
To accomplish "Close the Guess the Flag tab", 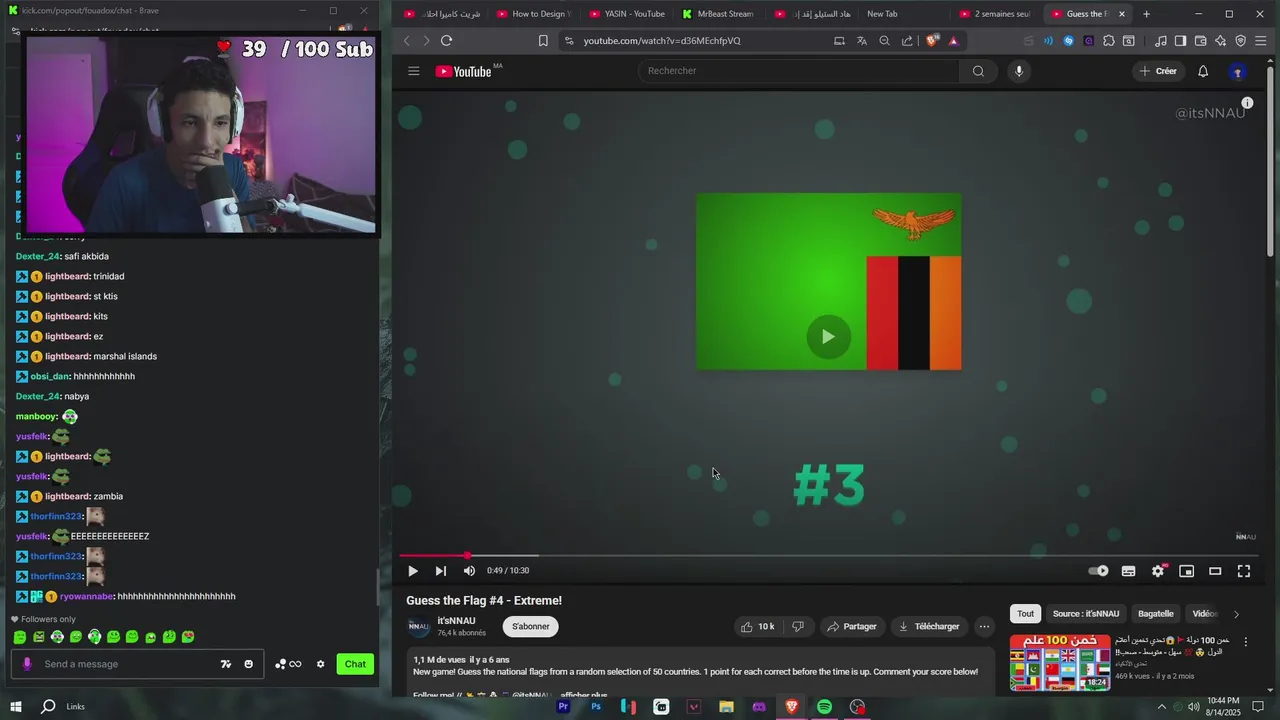I will [1122, 14].
